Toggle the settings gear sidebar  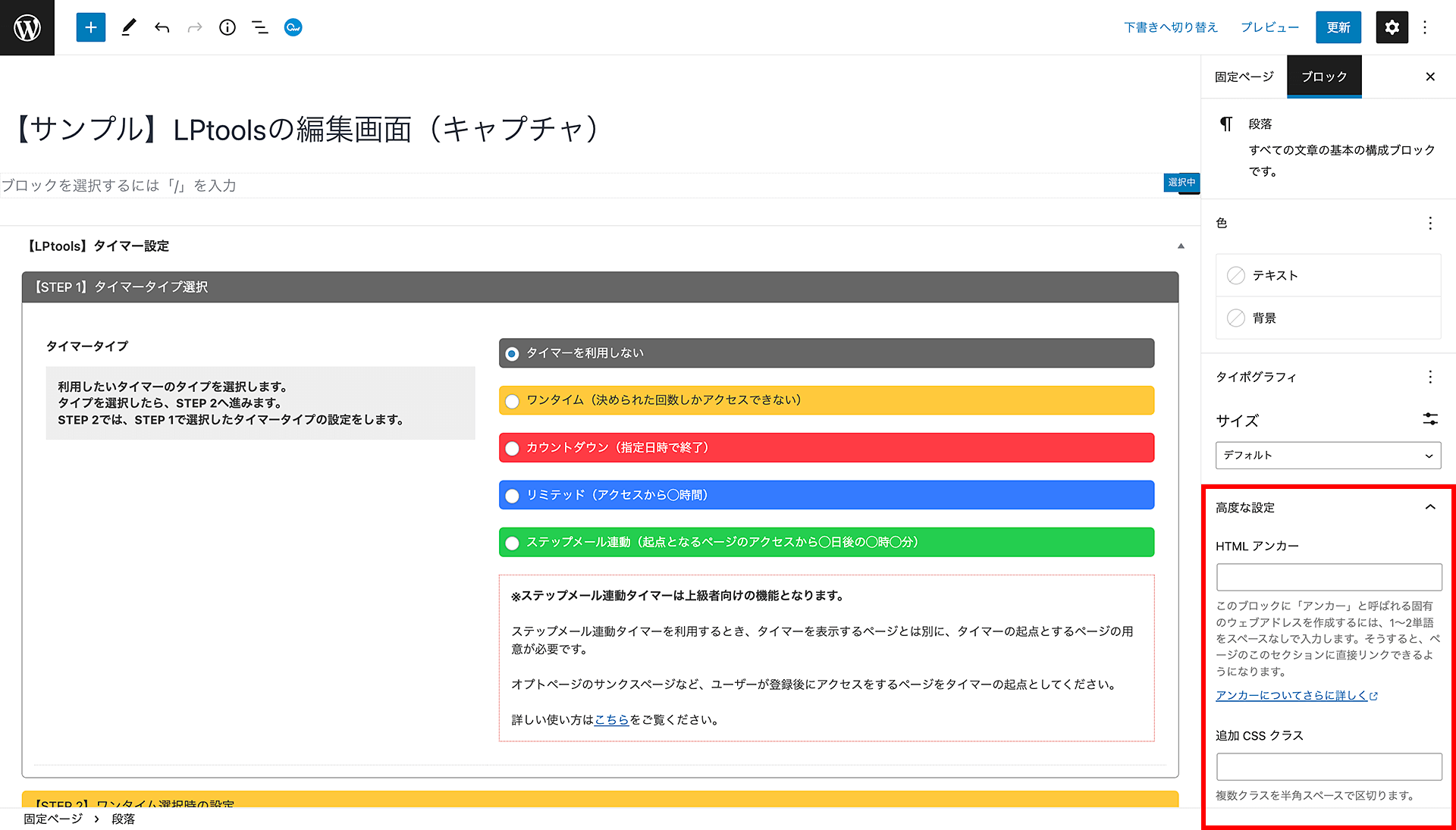click(x=1392, y=27)
